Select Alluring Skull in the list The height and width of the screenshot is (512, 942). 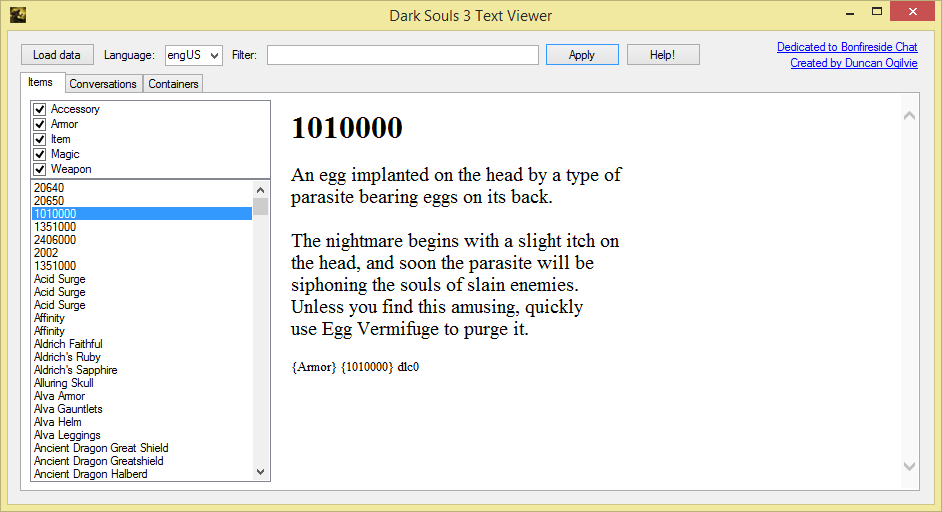click(142, 383)
